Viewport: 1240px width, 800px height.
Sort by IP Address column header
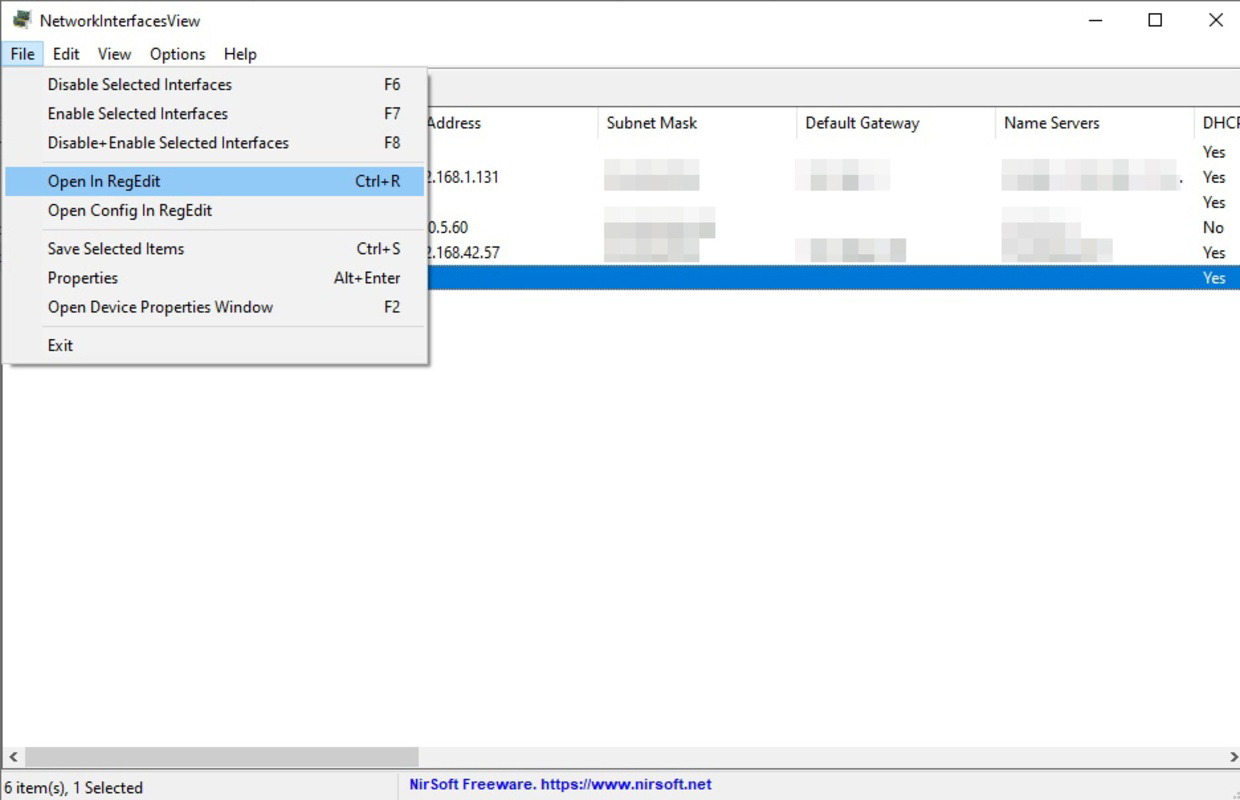click(512, 123)
